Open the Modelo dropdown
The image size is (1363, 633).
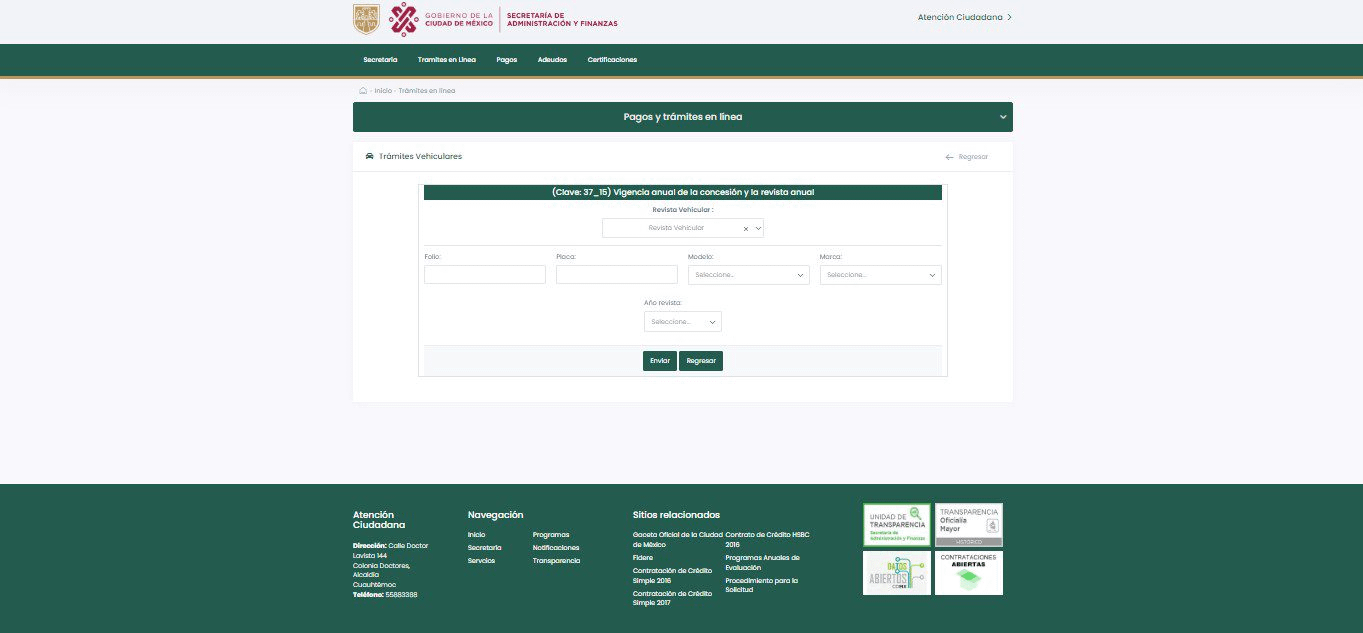pos(749,274)
